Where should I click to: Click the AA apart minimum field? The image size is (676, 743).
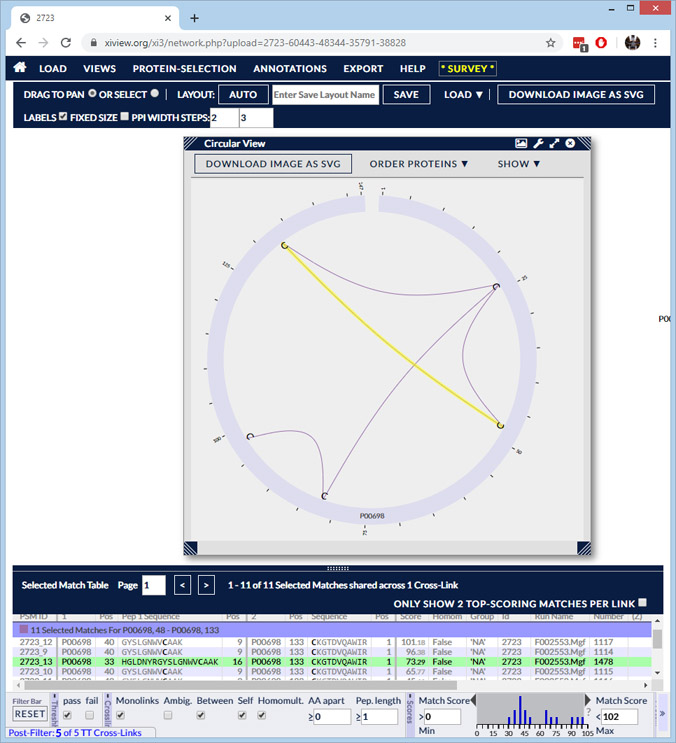coord(333,717)
